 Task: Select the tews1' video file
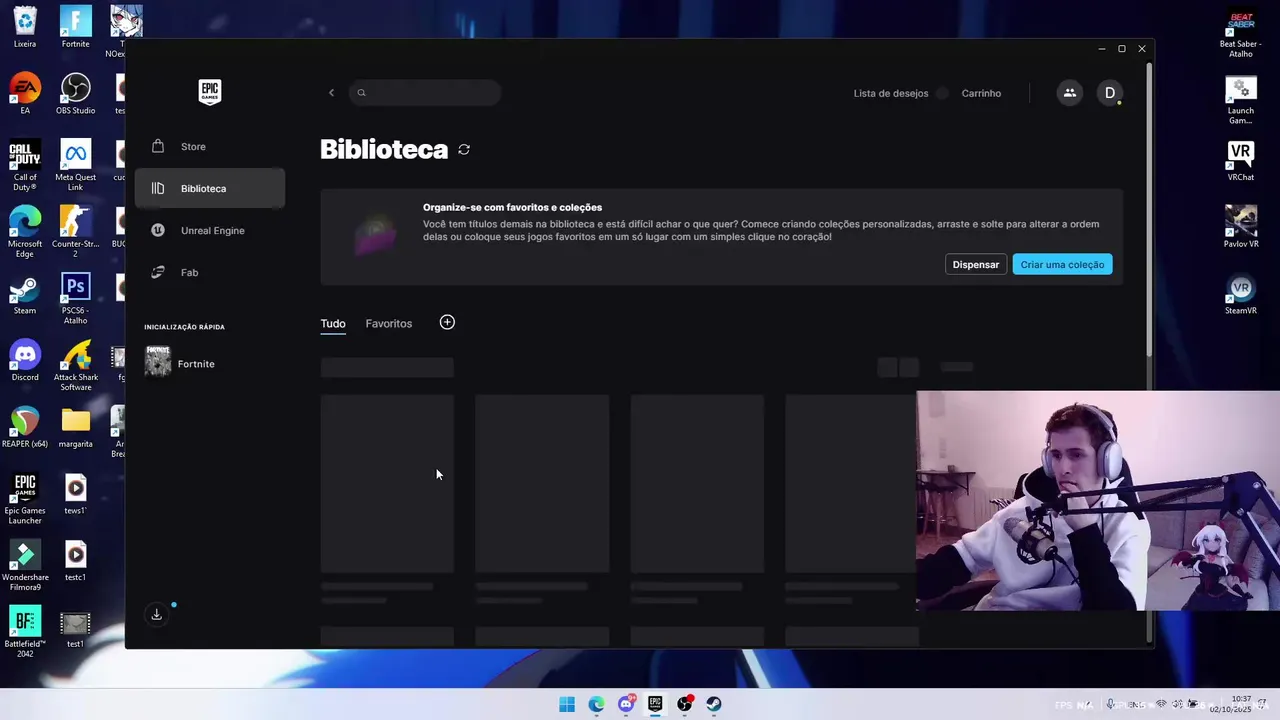75,494
